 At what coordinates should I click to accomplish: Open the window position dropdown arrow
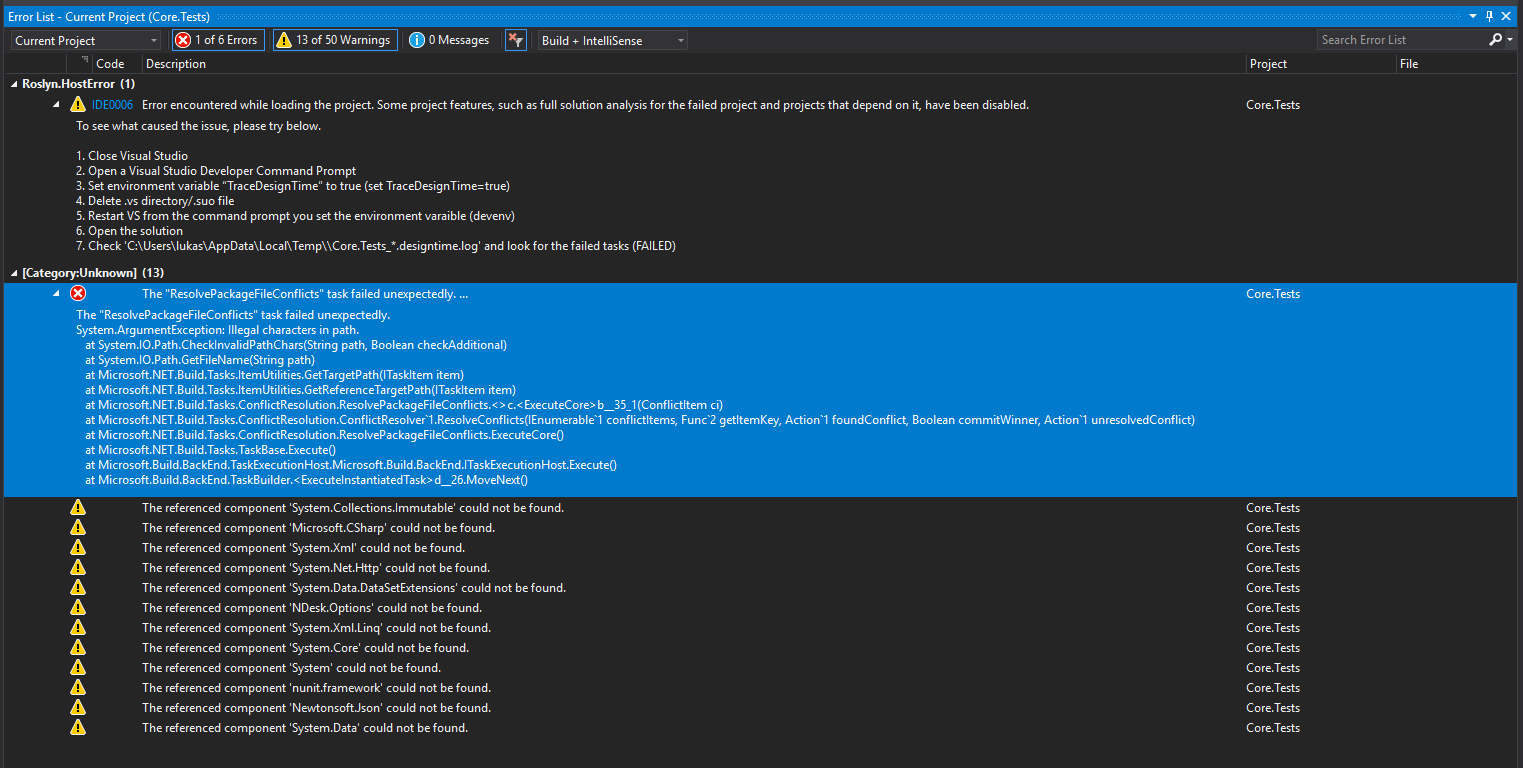(1473, 16)
